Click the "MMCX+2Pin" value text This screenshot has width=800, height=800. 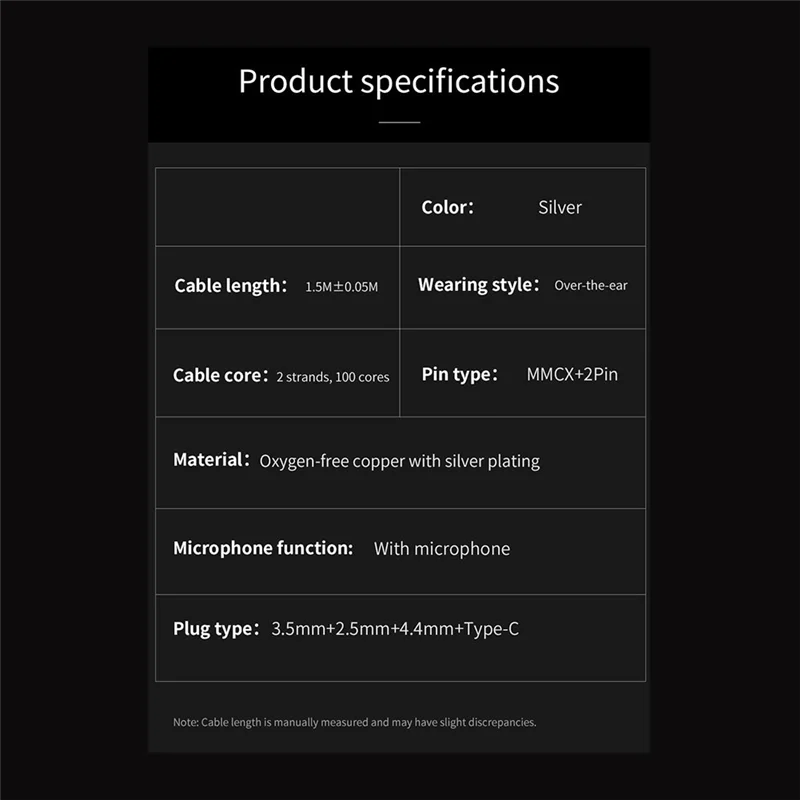(572, 375)
